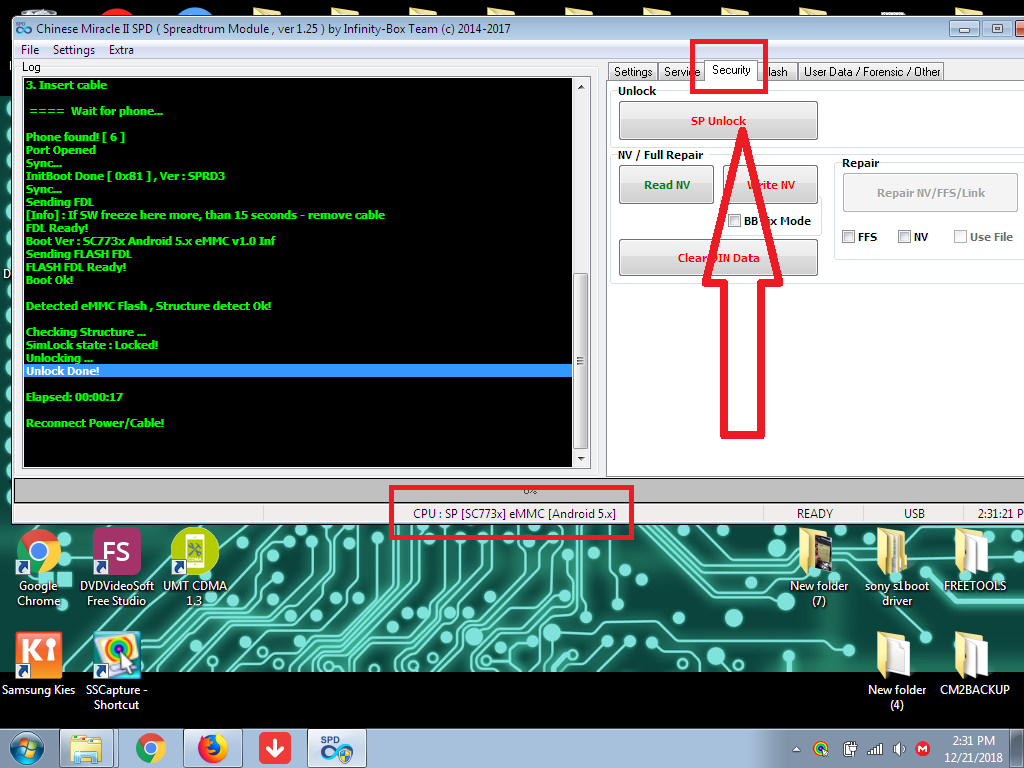Image resolution: width=1024 pixels, height=768 pixels.
Task: Open the File menu
Action: (x=30, y=50)
